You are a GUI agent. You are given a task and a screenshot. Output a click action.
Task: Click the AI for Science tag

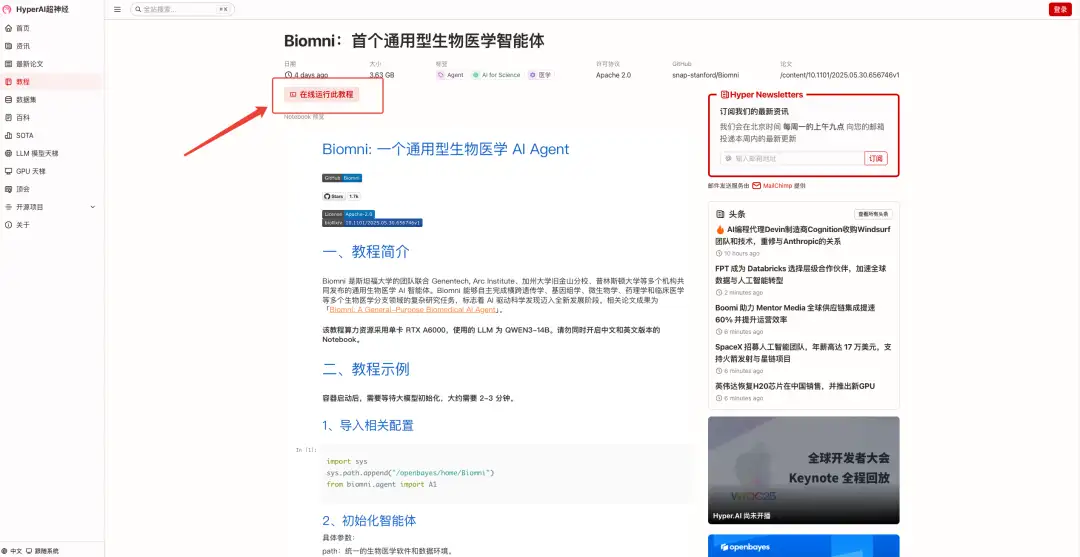pyautogui.click(x=497, y=75)
